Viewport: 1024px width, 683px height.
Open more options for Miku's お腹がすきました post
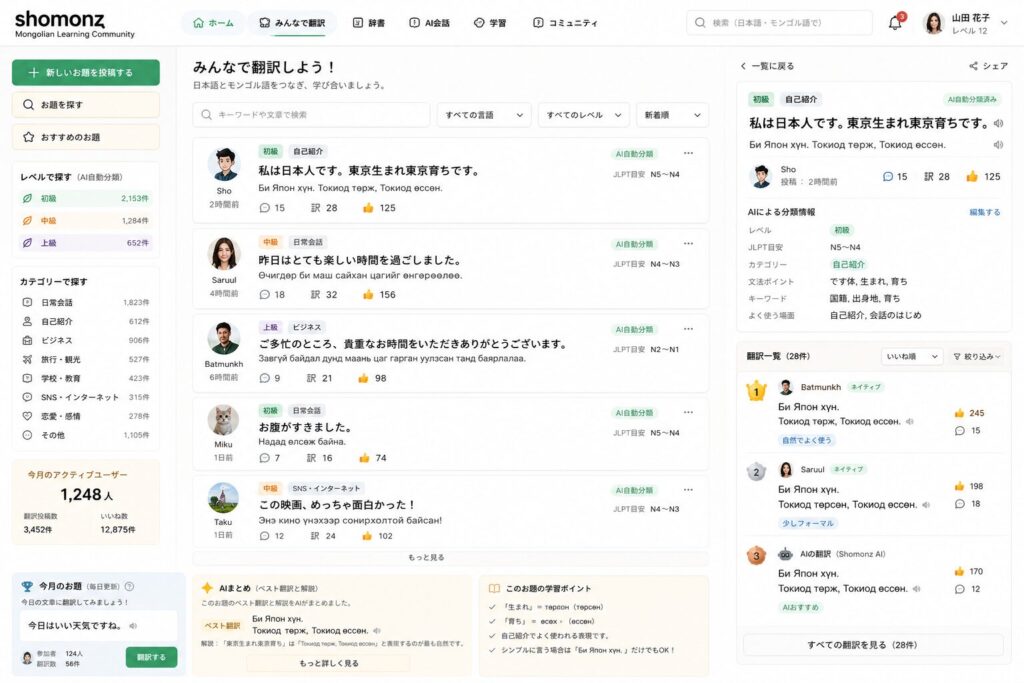pyautogui.click(x=688, y=413)
